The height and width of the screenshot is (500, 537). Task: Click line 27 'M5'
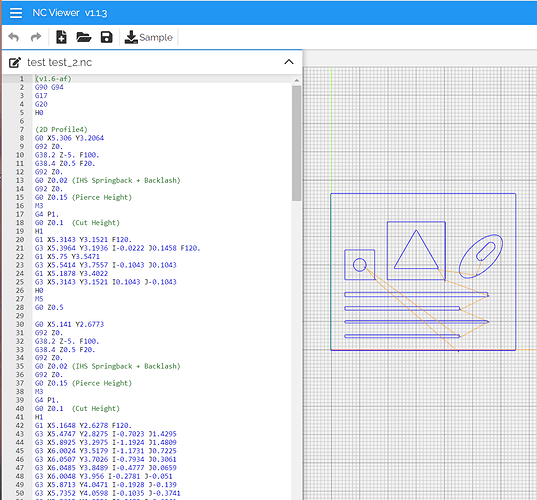click(x=39, y=299)
